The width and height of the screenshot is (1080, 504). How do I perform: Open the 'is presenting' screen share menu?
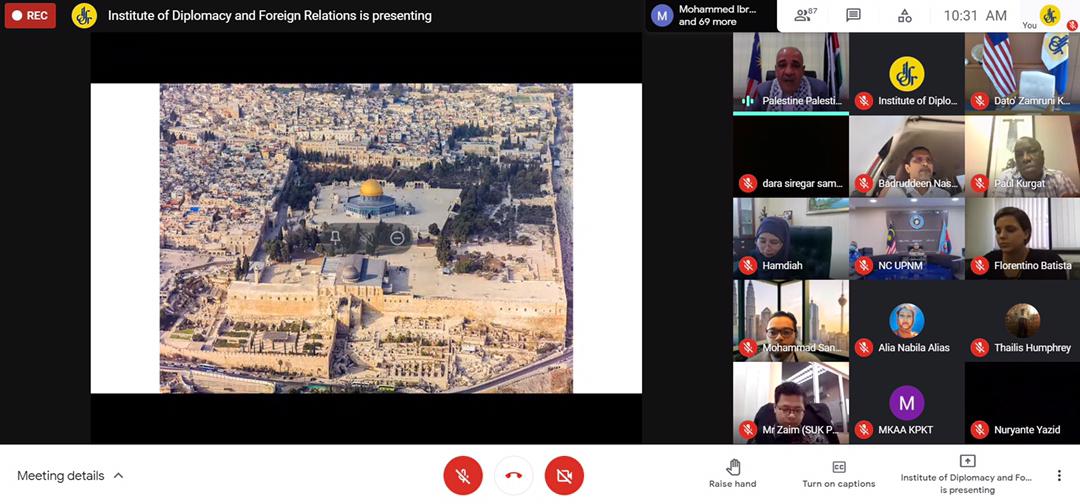(966, 474)
